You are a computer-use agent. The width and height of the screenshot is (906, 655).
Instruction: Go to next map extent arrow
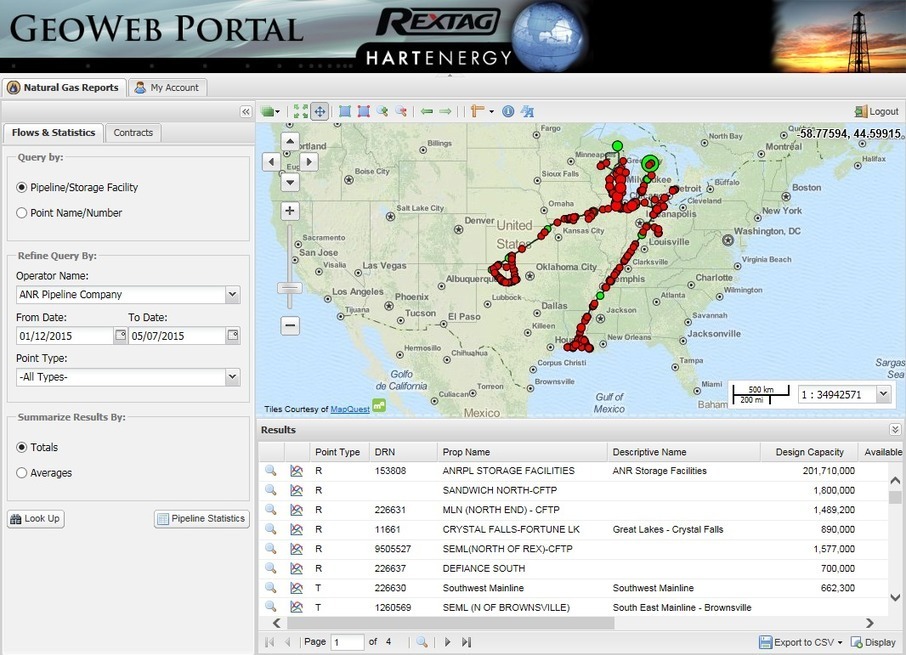[445, 111]
